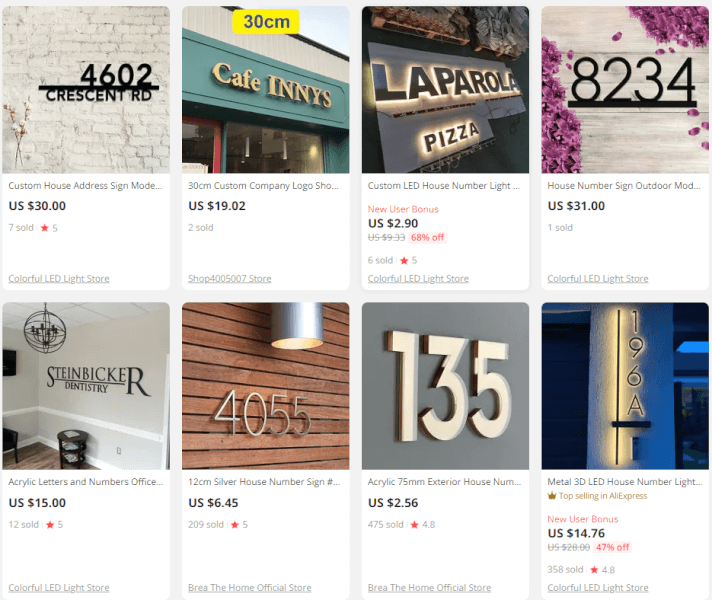
Task: Open the 135 acrylic number image
Action: pos(445,386)
